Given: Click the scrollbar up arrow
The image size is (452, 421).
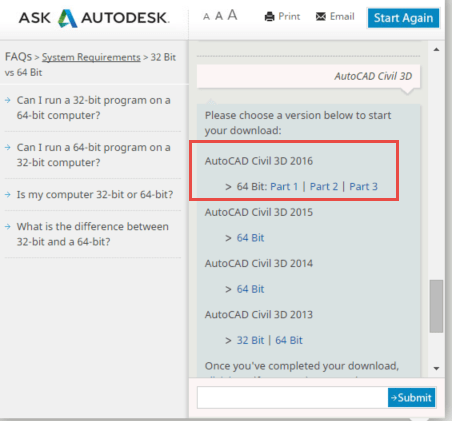Looking at the screenshot, I should coord(436,50).
